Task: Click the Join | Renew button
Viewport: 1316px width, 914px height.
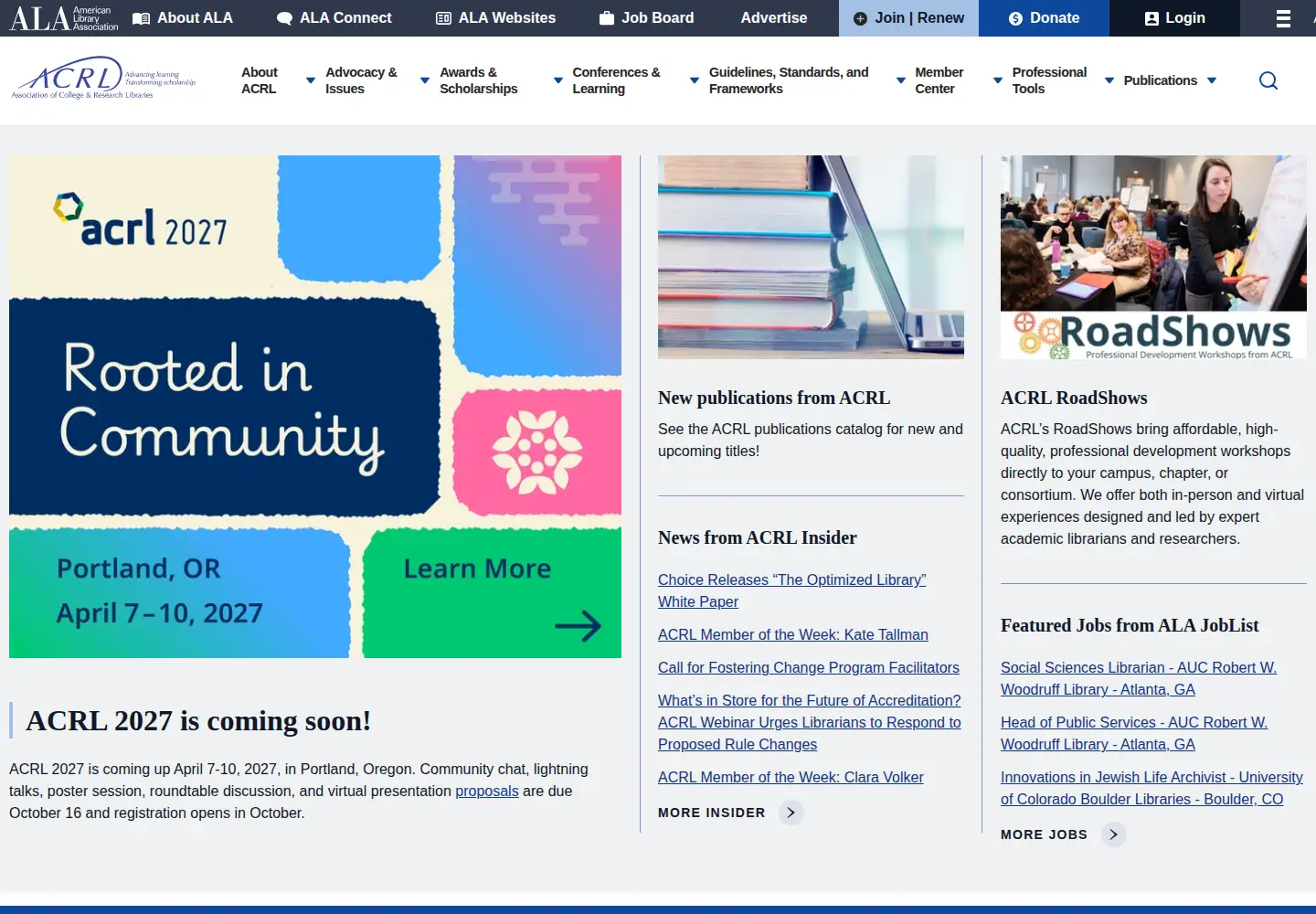Action: pos(908,18)
